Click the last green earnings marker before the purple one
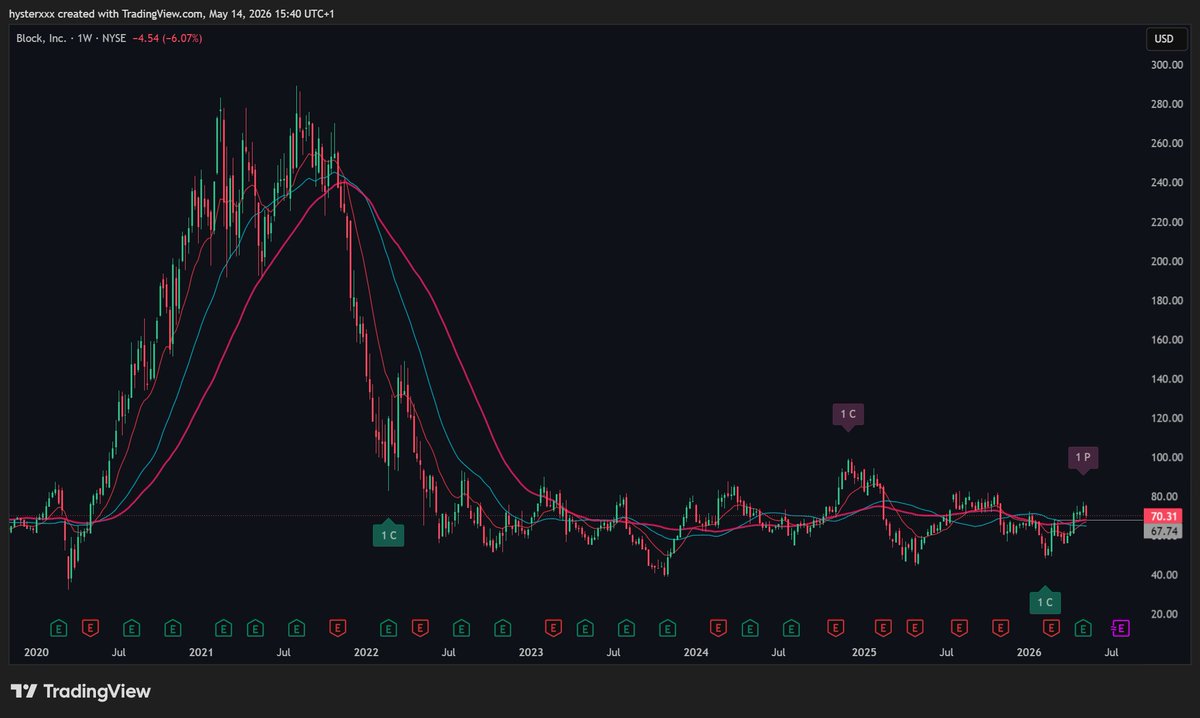Image resolution: width=1200 pixels, height=718 pixels. [1083, 628]
